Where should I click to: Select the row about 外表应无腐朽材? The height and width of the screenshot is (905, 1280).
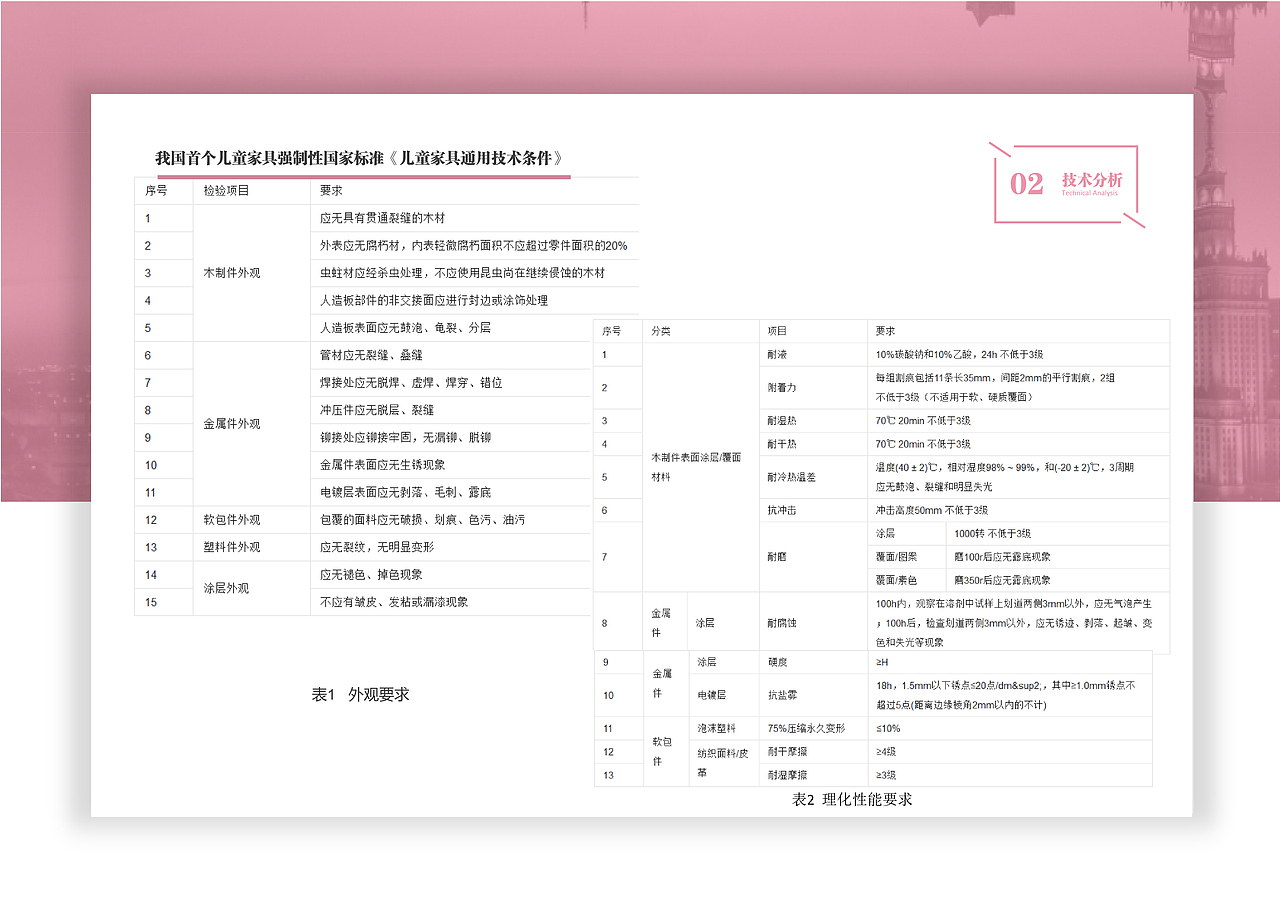coord(474,245)
